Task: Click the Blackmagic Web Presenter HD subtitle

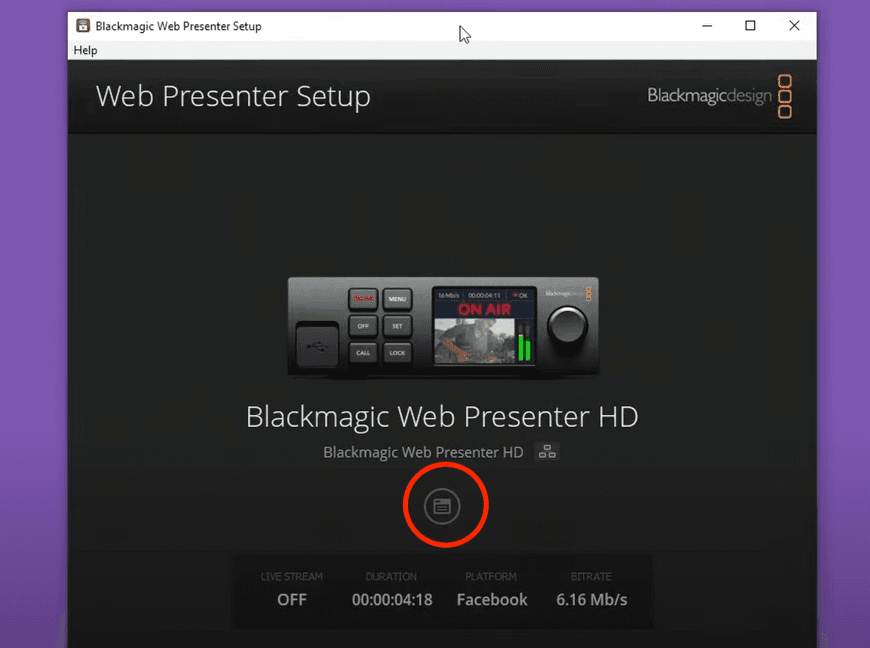Action: 423,452
